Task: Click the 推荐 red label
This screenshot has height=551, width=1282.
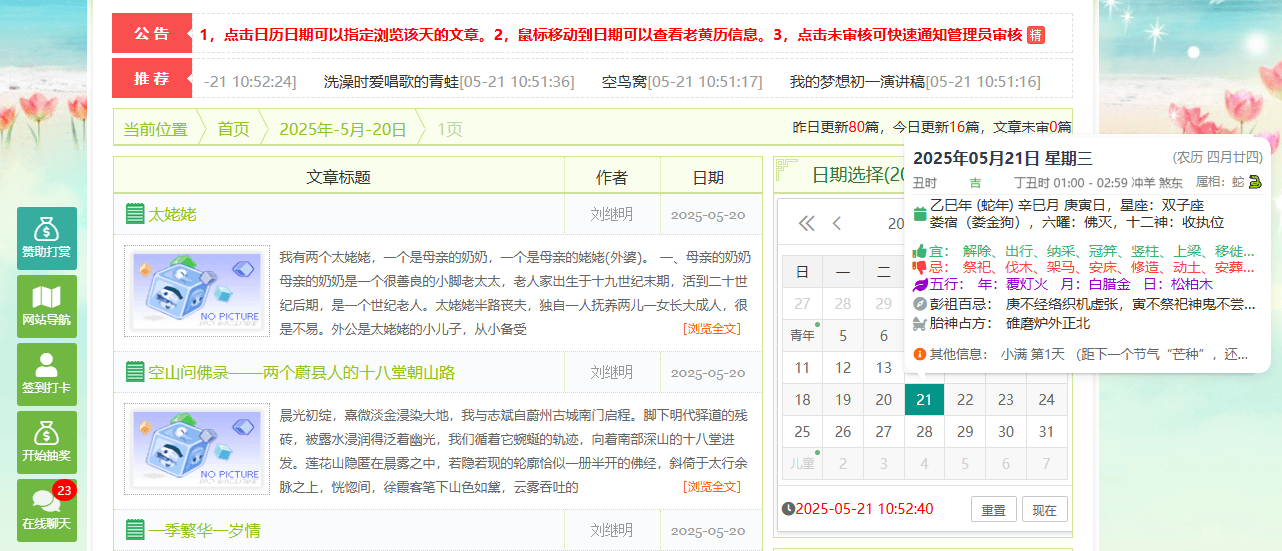Action: [x=152, y=79]
